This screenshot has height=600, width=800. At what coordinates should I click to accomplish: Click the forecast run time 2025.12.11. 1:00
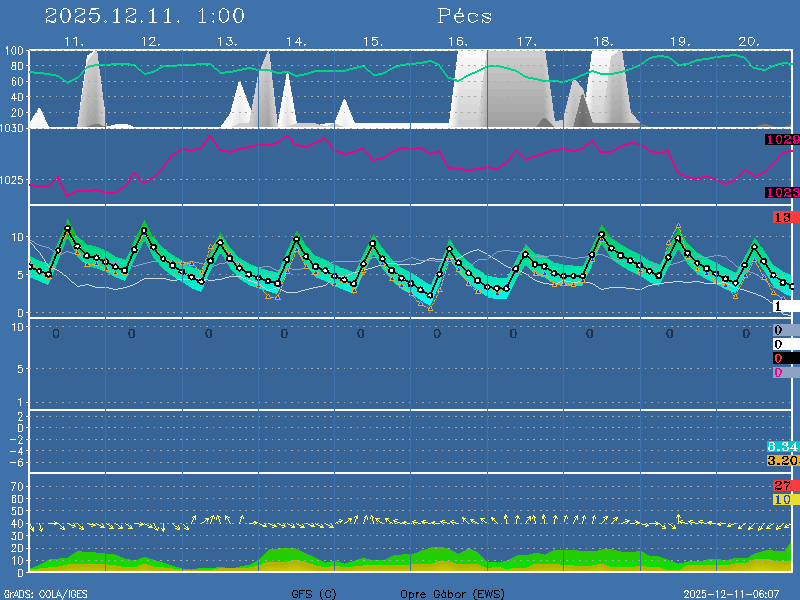coord(145,16)
